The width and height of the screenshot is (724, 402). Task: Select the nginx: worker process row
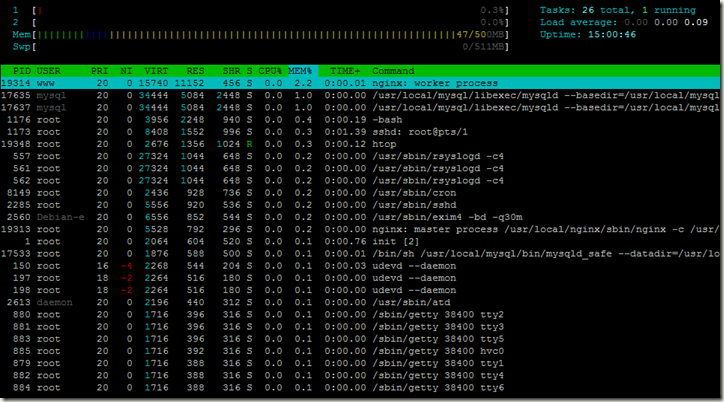pos(360,83)
